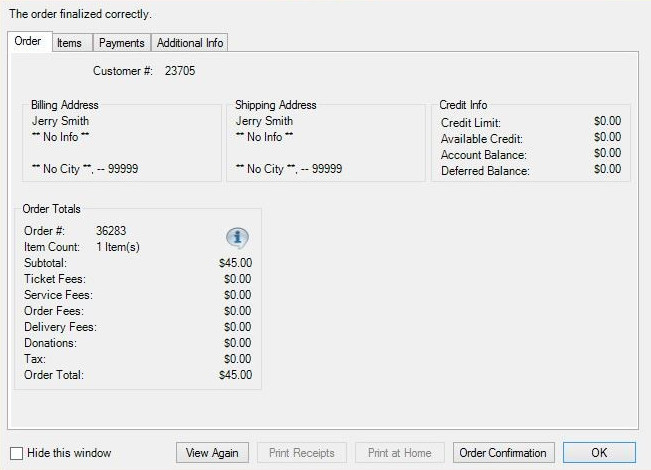The height and width of the screenshot is (470, 651).
Task: Click customer number 23705
Action: 180,71
